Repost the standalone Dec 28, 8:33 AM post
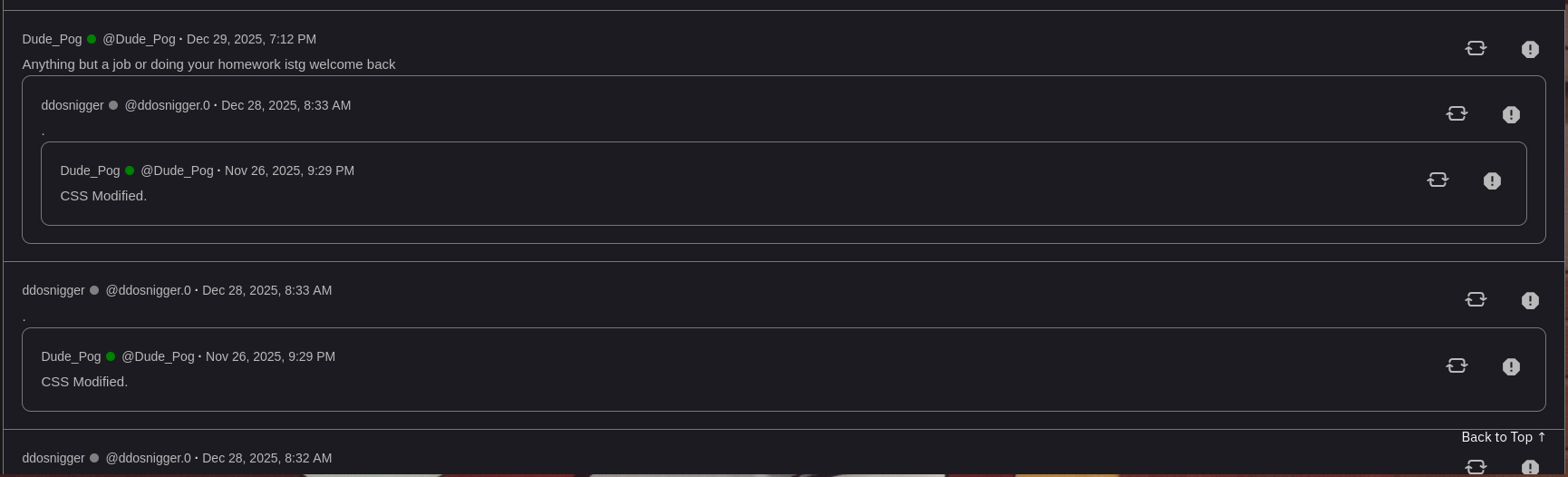 [1476, 299]
